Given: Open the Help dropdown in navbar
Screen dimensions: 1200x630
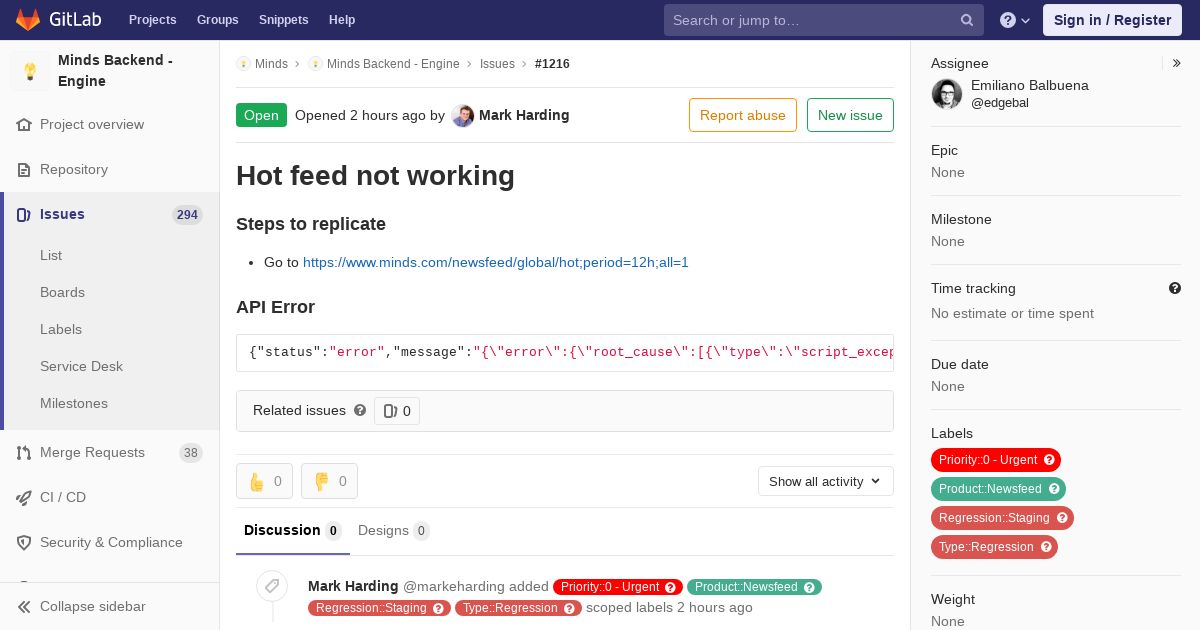Looking at the screenshot, I should 1016,20.
